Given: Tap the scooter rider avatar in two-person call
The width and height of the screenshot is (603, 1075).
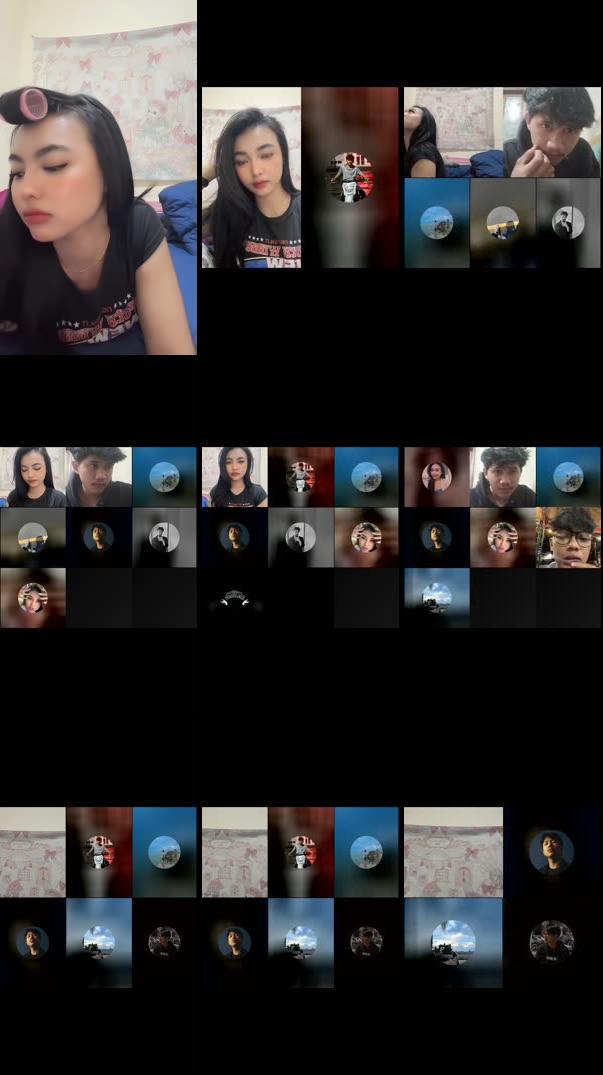Looking at the screenshot, I should pyautogui.click(x=350, y=178).
